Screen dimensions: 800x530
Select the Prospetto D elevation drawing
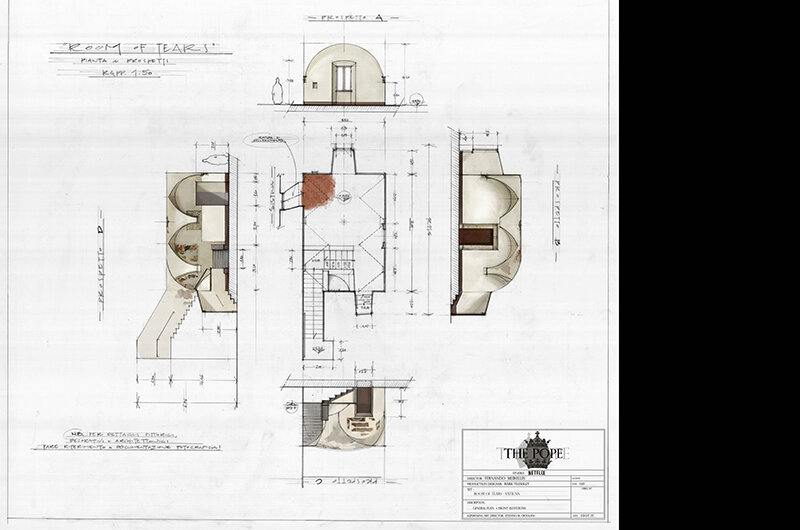200,240
